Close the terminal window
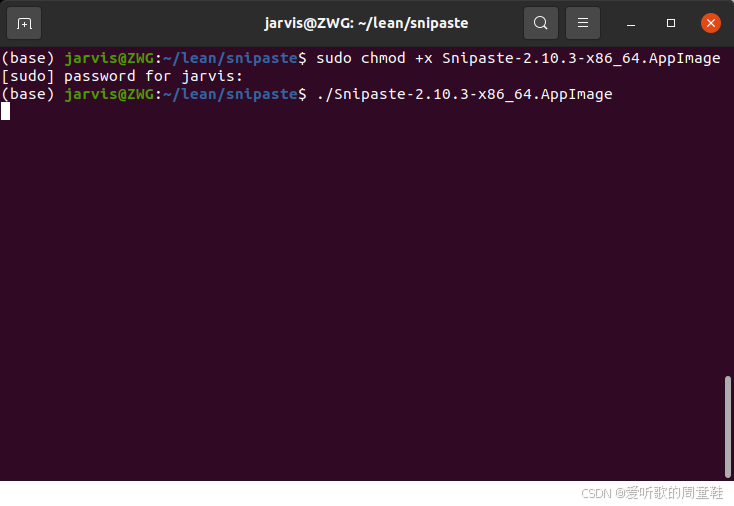 711,23
